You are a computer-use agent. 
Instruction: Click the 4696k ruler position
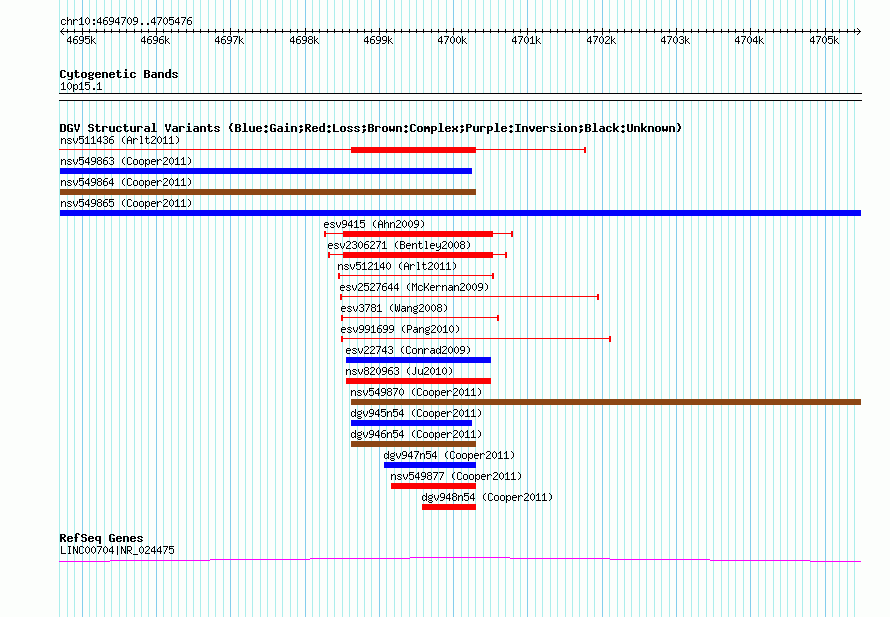(155, 40)
